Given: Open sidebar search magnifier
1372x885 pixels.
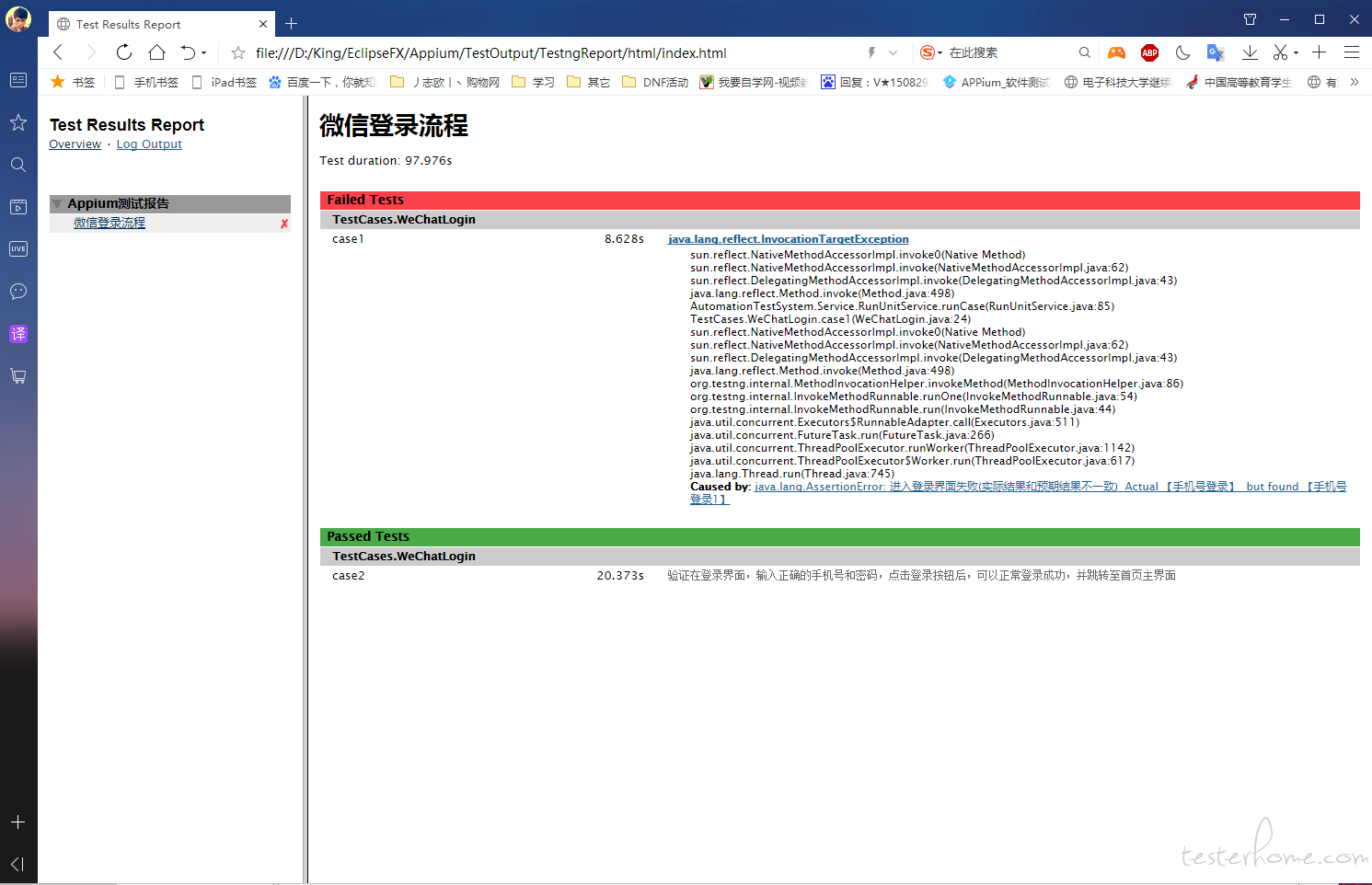Looking at the screenshot, I should point(18,165).
